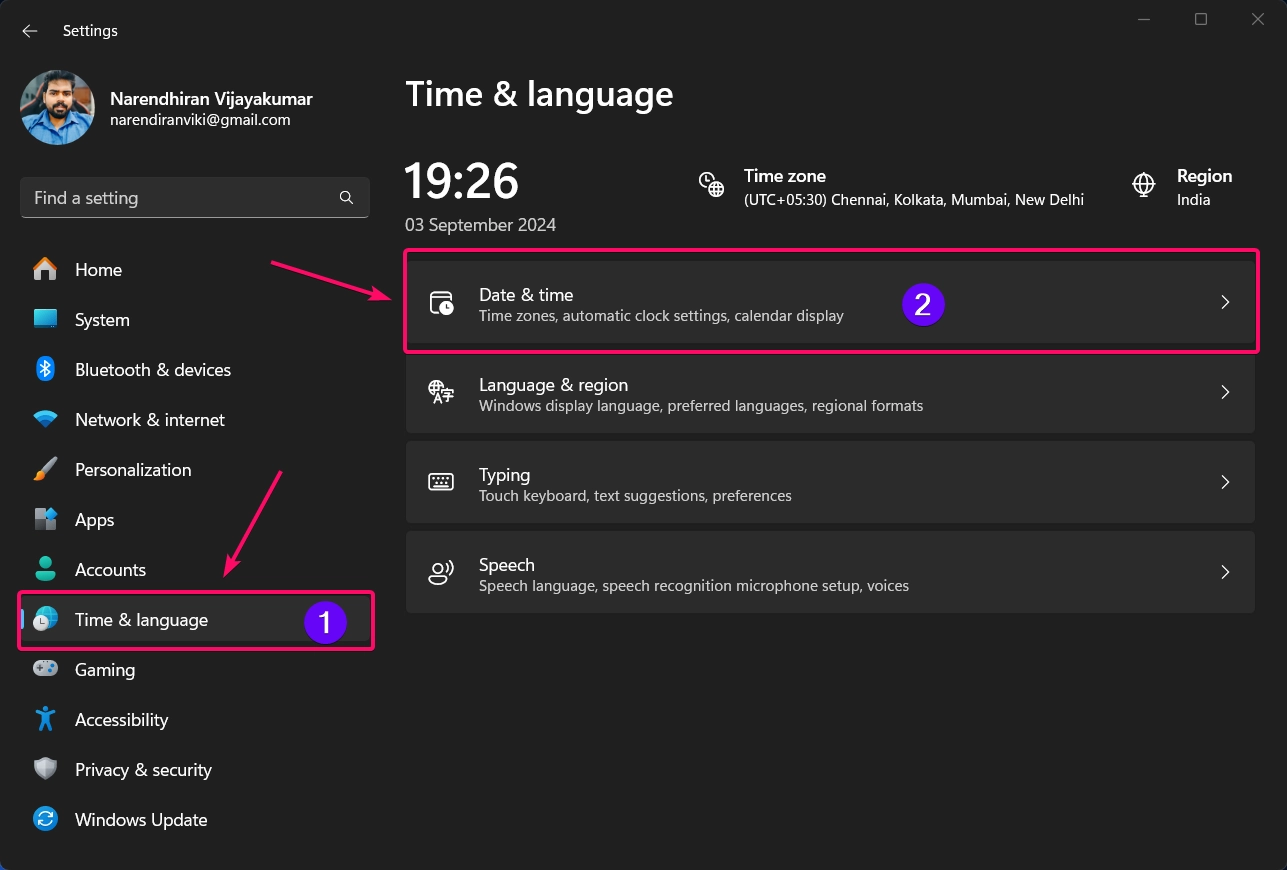
Task: Open Accounts settings
Action: [195, 570]
